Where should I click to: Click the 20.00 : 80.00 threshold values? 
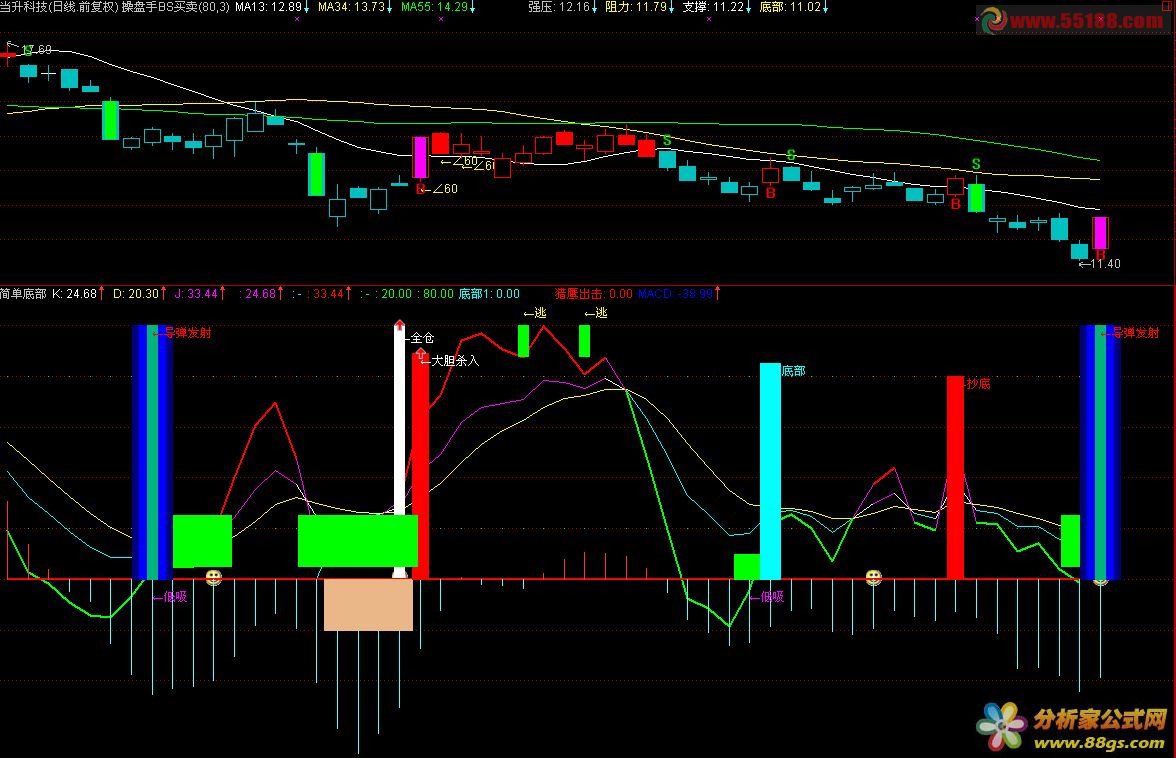pos(417,294)
